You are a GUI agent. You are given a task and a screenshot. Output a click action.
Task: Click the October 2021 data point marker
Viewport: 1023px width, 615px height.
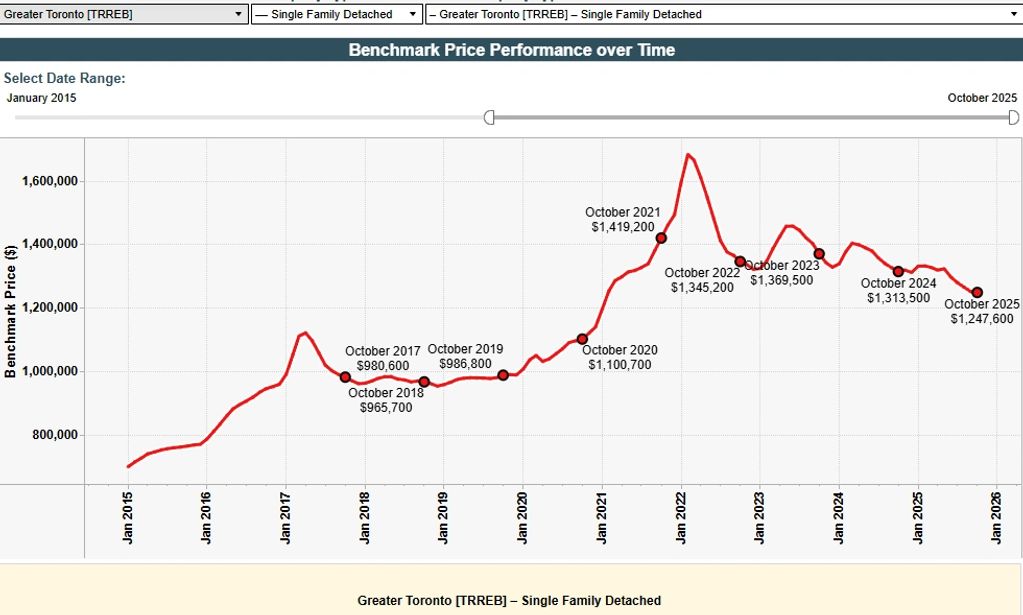[x=660, y=238]
